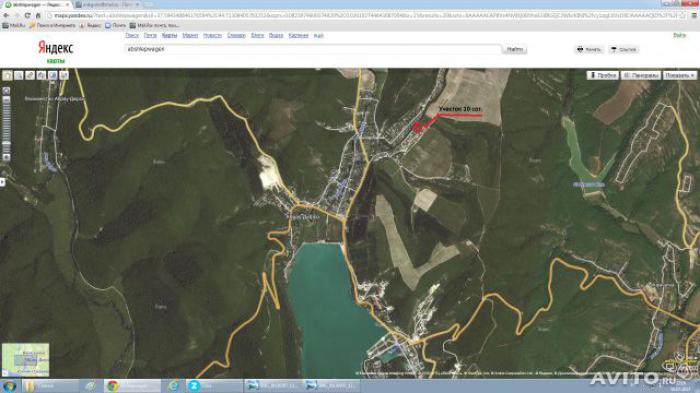Screen dimensions: 700x393
Task: Select the ruler distance measuring tool
Action: (30, 75)
